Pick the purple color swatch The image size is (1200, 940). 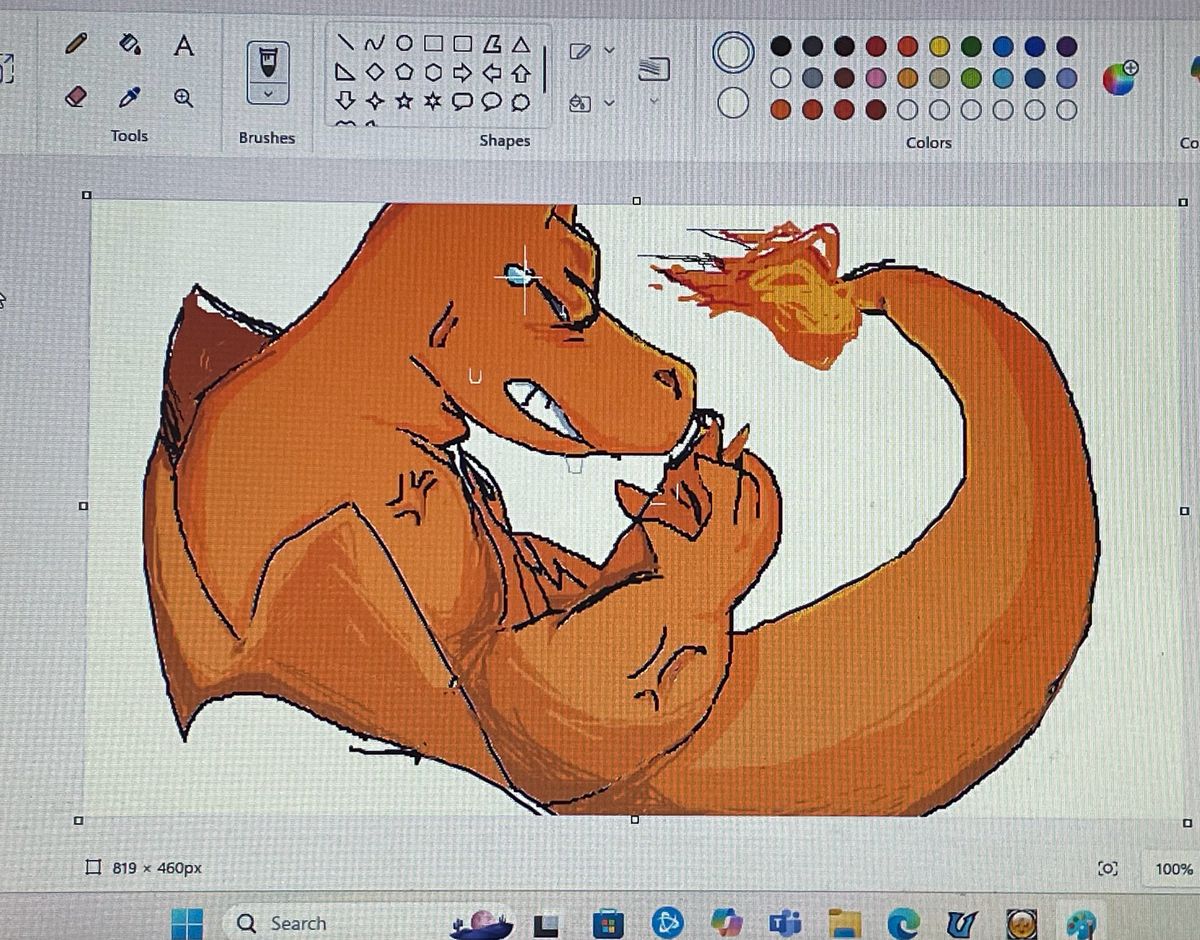tap(1067, 46)
